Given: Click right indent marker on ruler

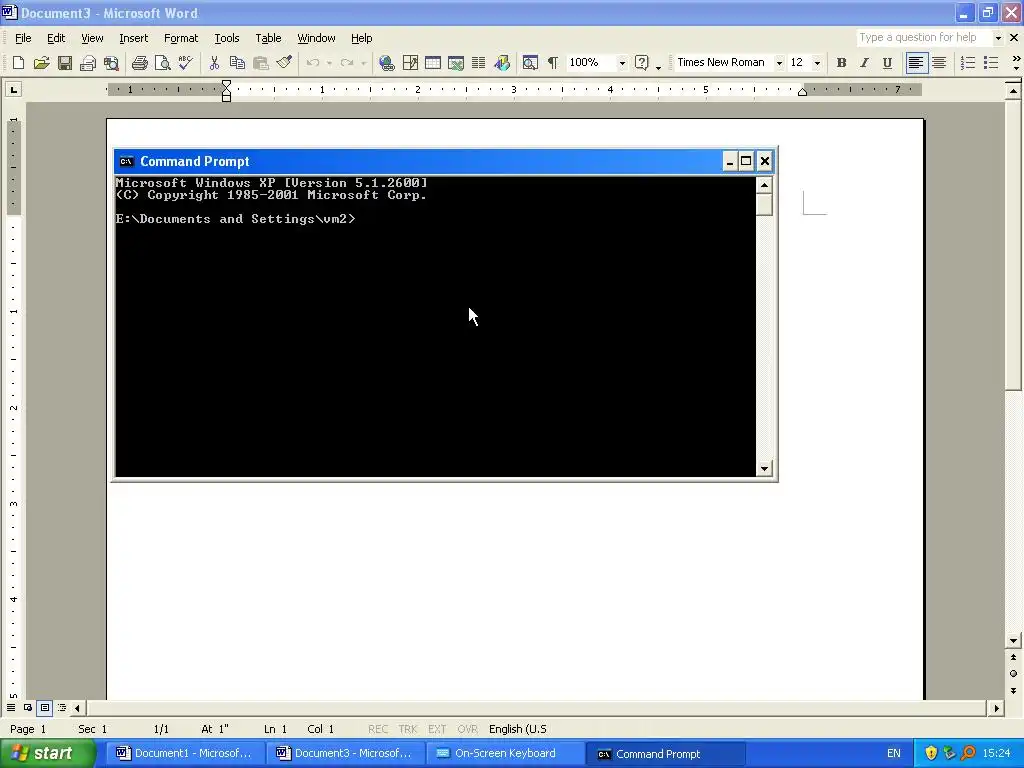Looking at the screenshot, I should coord(803,92).
